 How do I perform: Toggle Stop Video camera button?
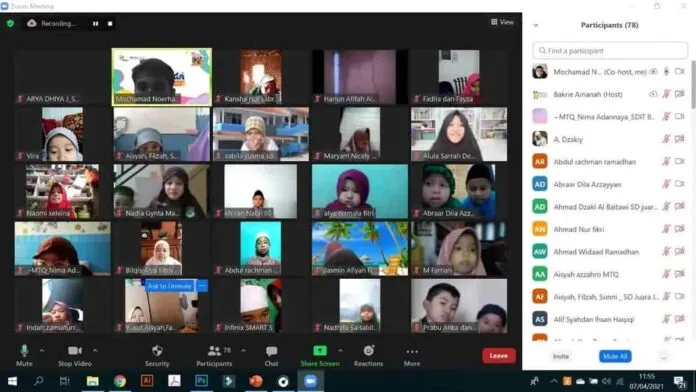click(75, 355)
